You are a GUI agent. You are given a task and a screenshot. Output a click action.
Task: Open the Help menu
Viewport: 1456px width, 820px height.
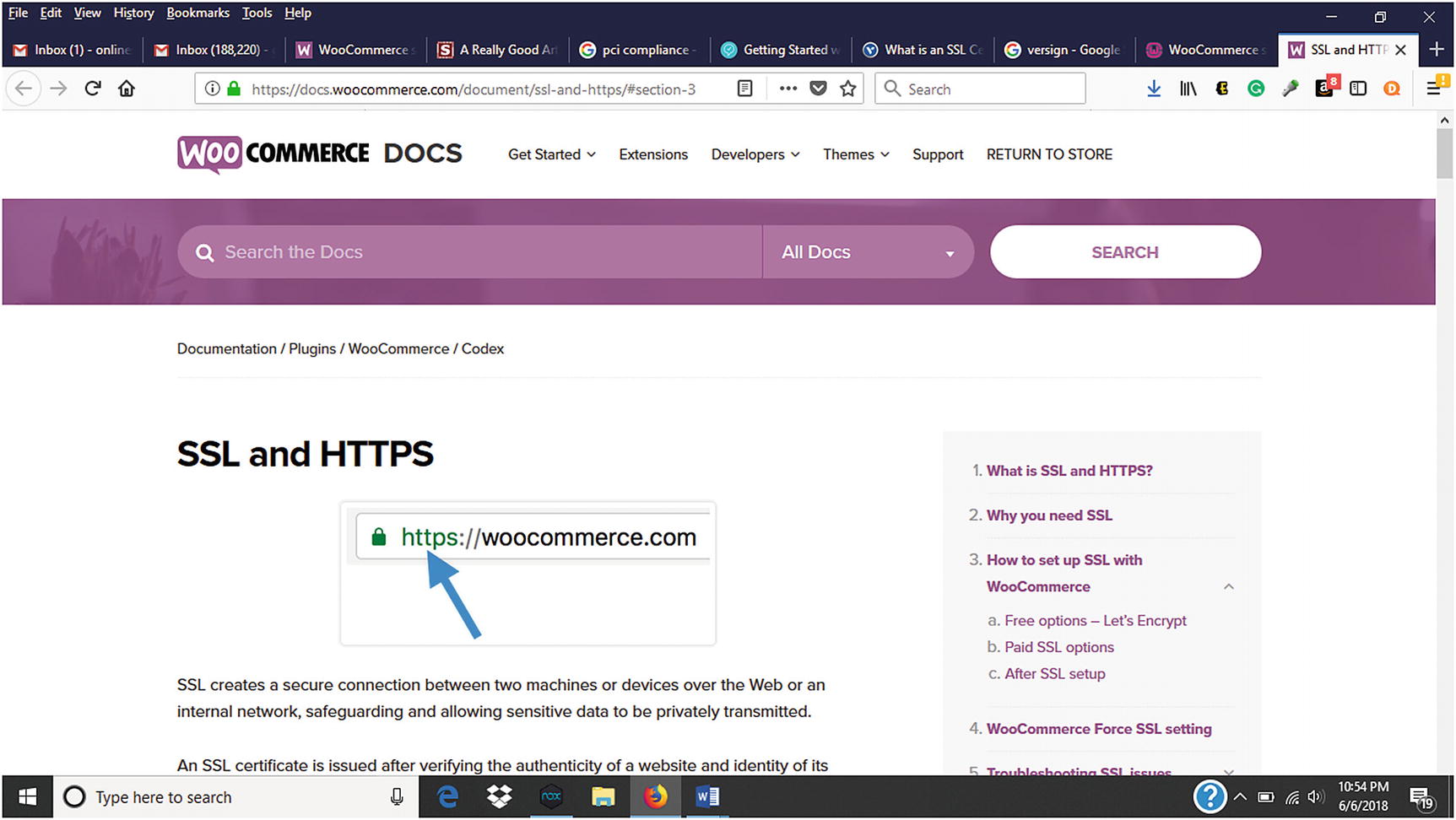(298, 13)
